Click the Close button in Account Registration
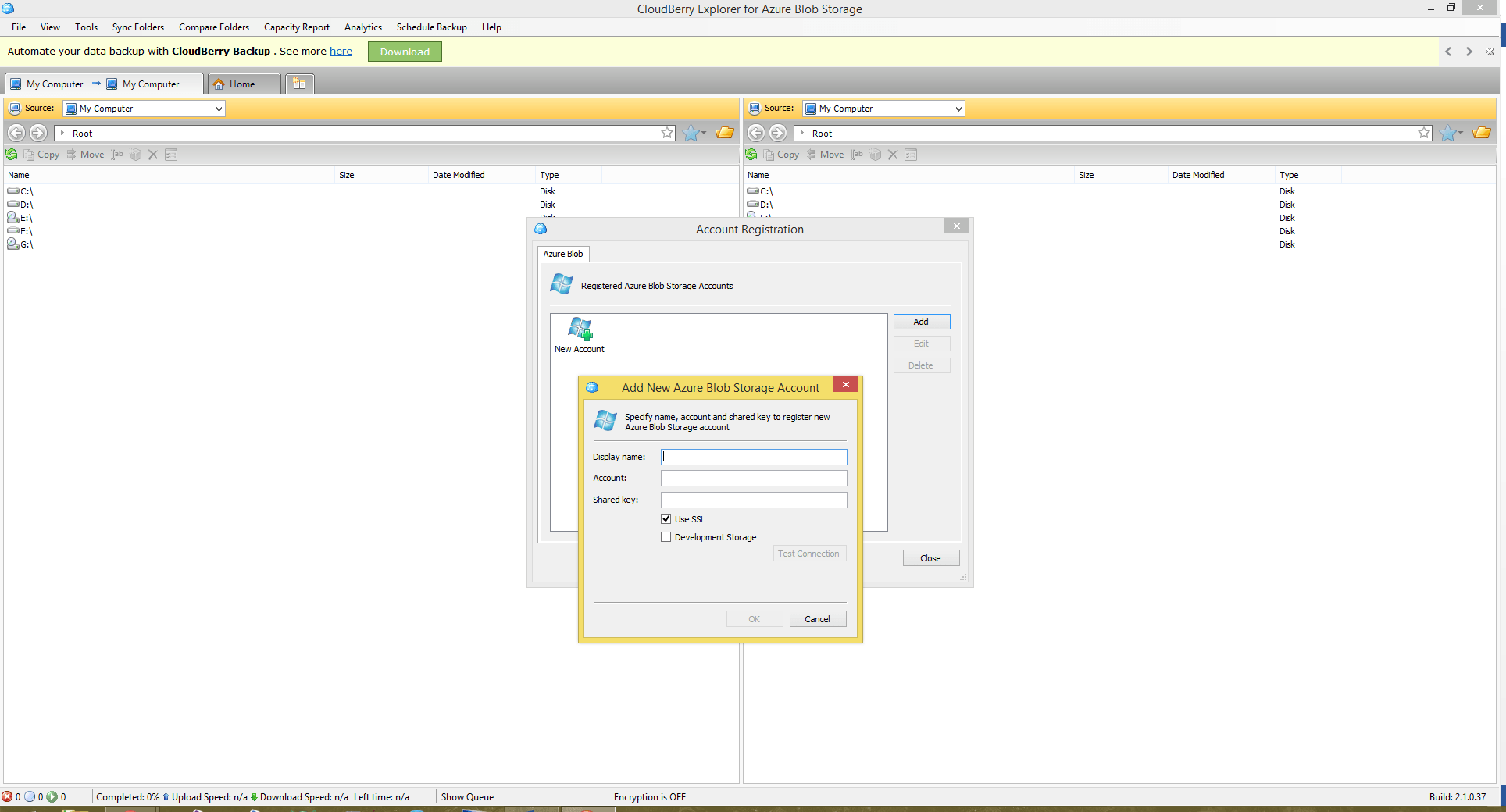This screenshot has height=812, width=1506. [931, 558]
